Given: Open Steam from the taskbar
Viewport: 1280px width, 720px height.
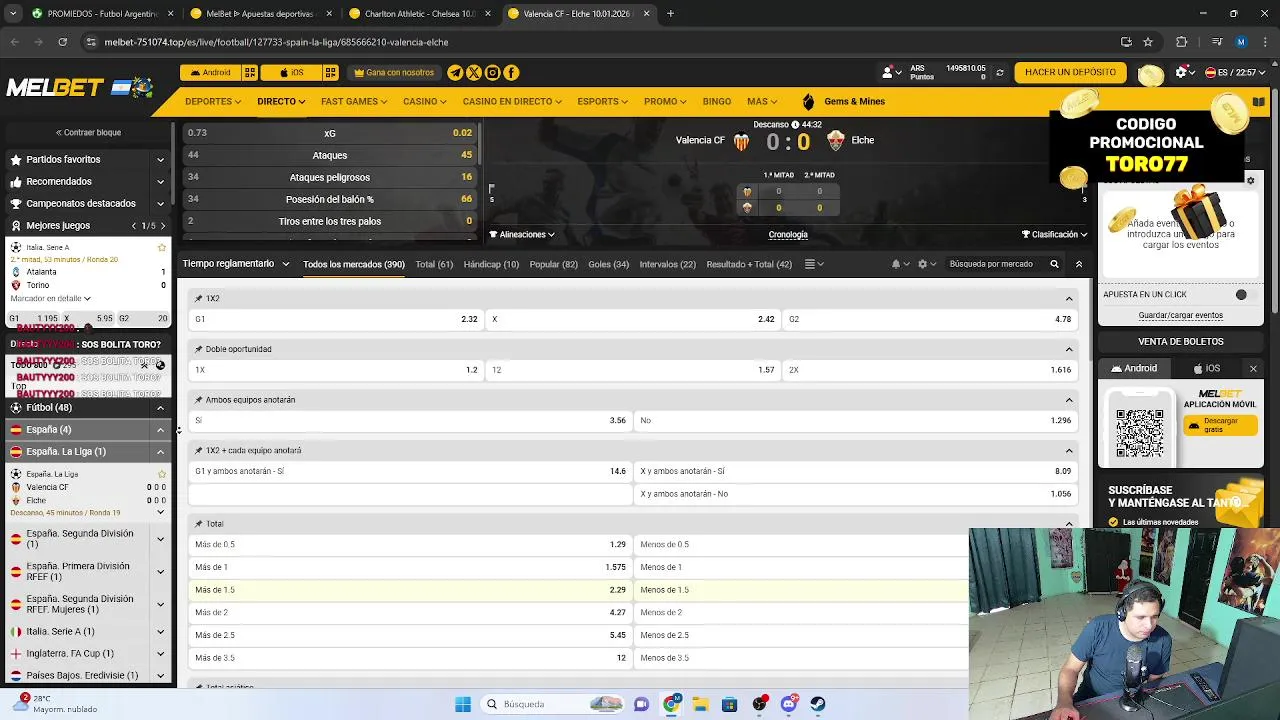Looking at the screenshot, I should point(818,704).
